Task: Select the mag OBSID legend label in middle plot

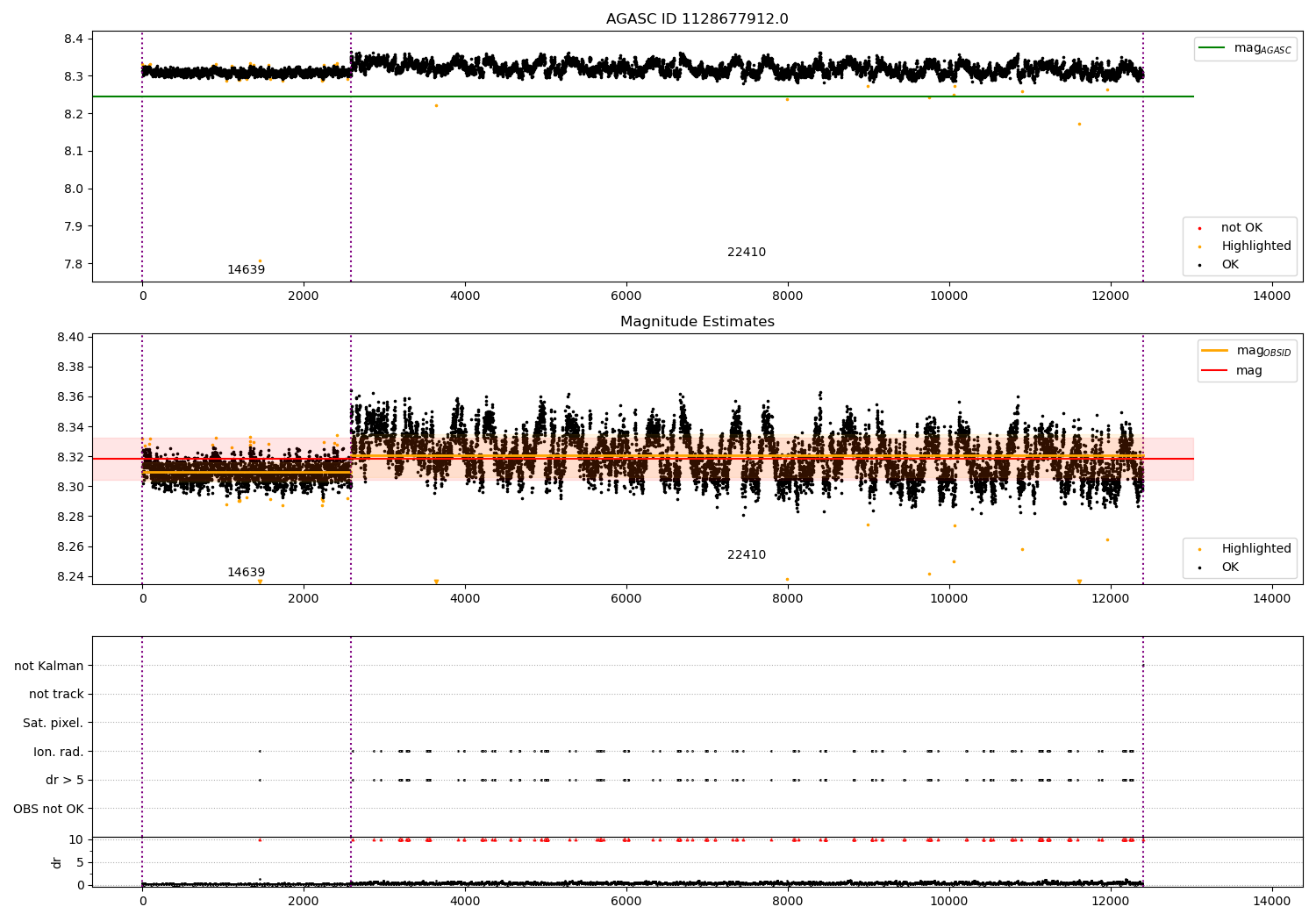Action: (1263, 351)
